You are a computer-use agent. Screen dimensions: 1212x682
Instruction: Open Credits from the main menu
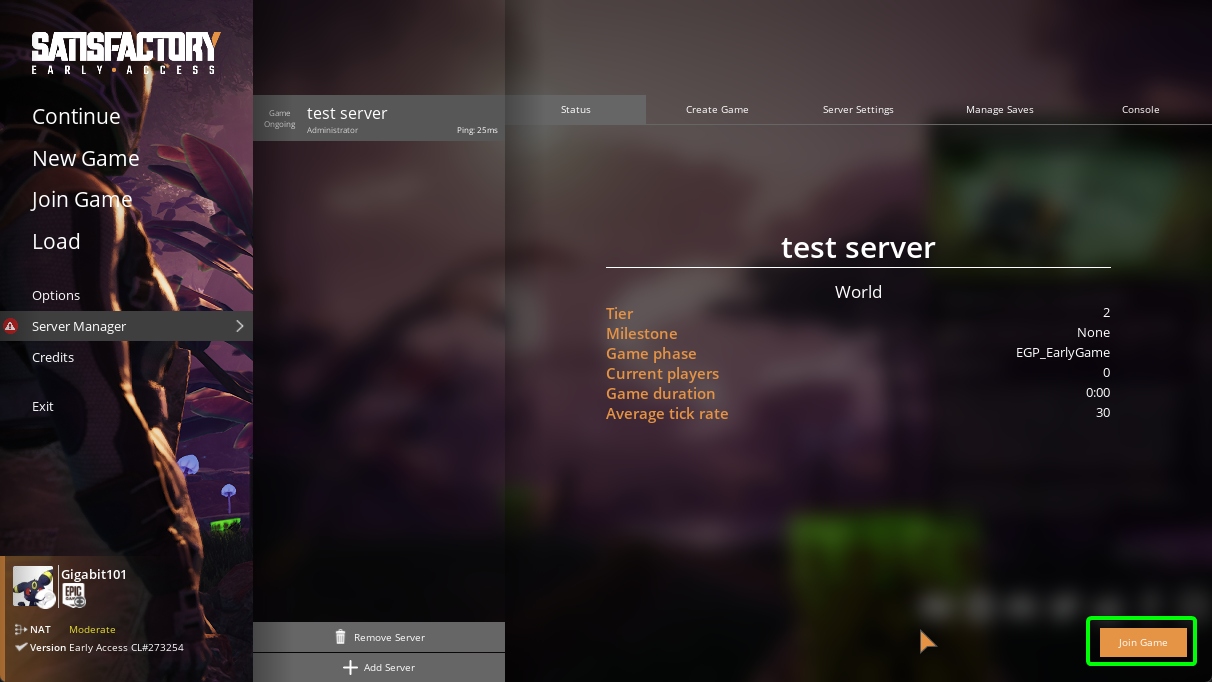coord(53,357)
